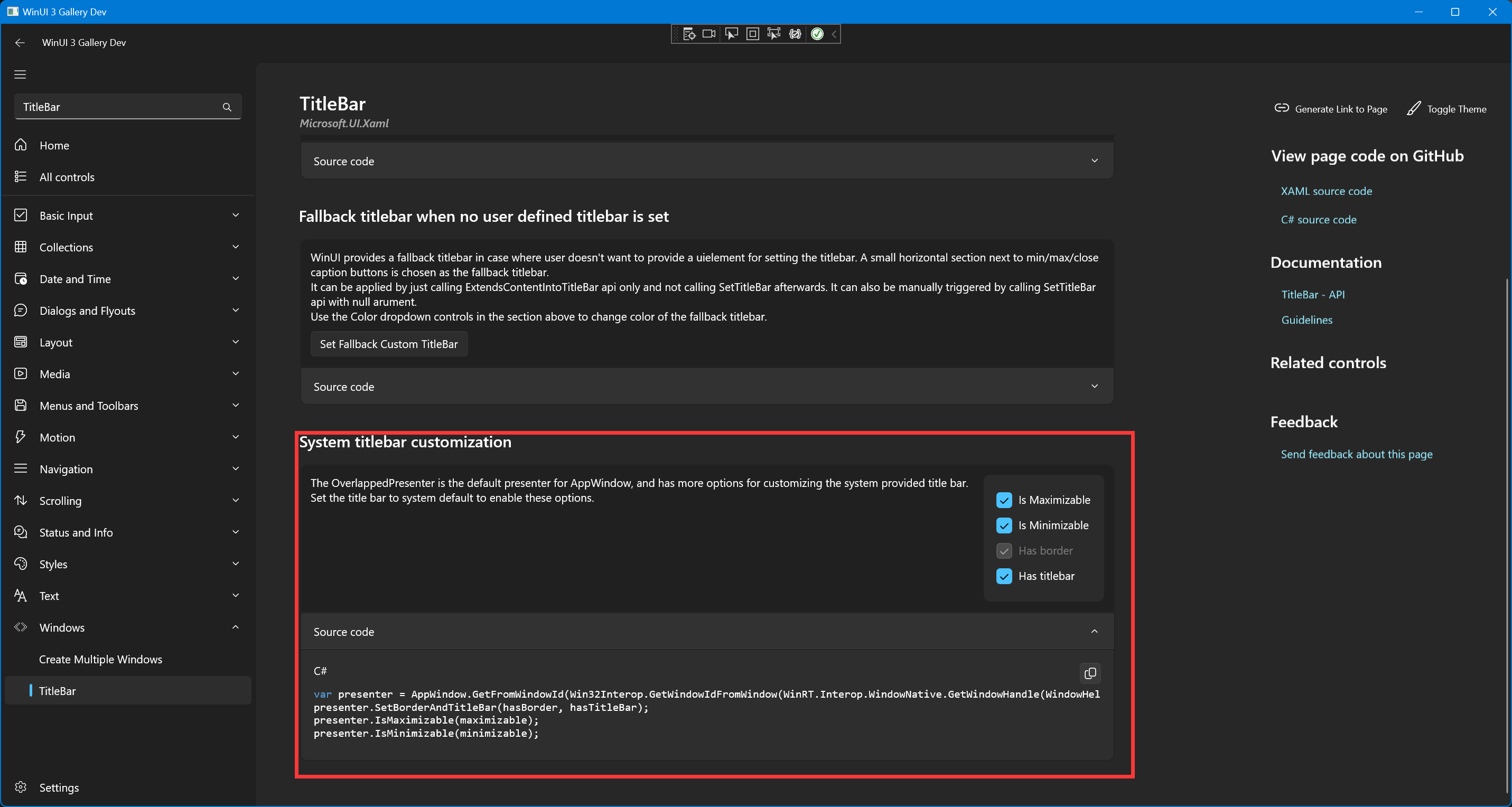Click the Menus and Toolbars save icon
Viewport: 1512px width, 807px height.
click(x=21, y=406)
